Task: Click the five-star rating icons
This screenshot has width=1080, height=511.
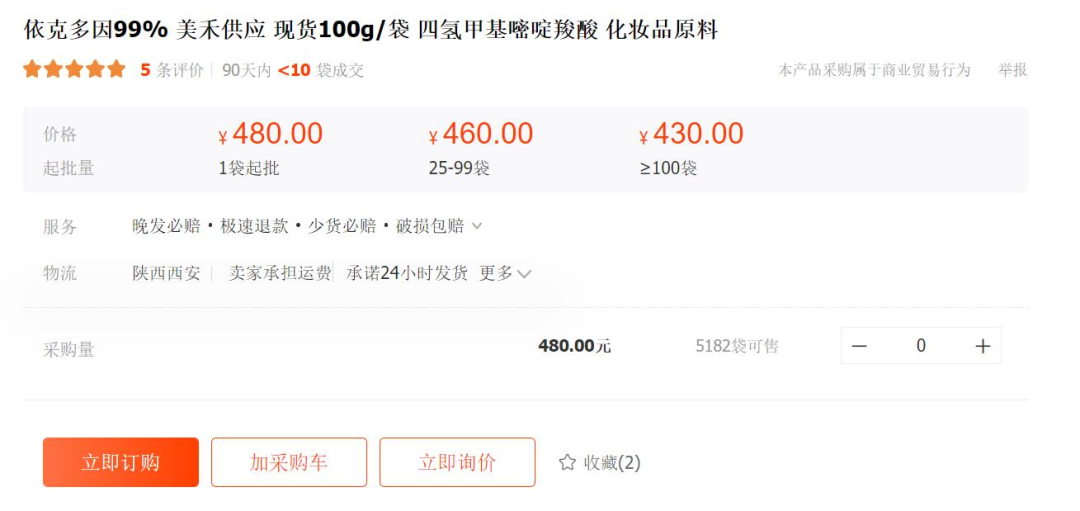Action: point(75,69)
